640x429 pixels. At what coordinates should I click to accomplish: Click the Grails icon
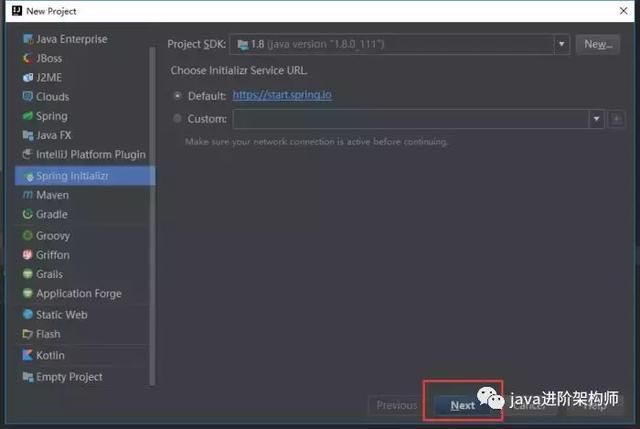(28, 274)
